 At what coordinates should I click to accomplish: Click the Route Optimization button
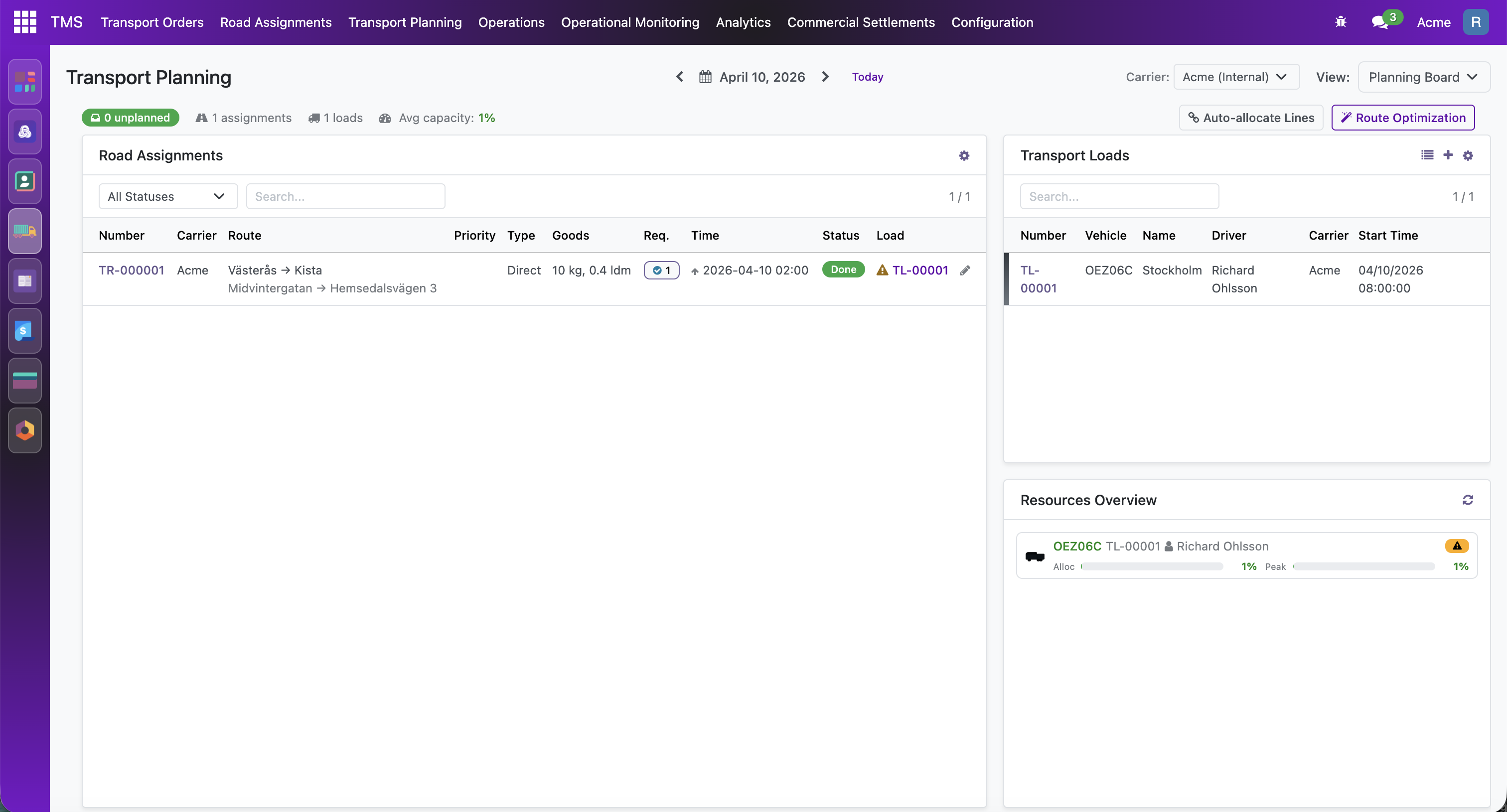tap(1402, 118)
